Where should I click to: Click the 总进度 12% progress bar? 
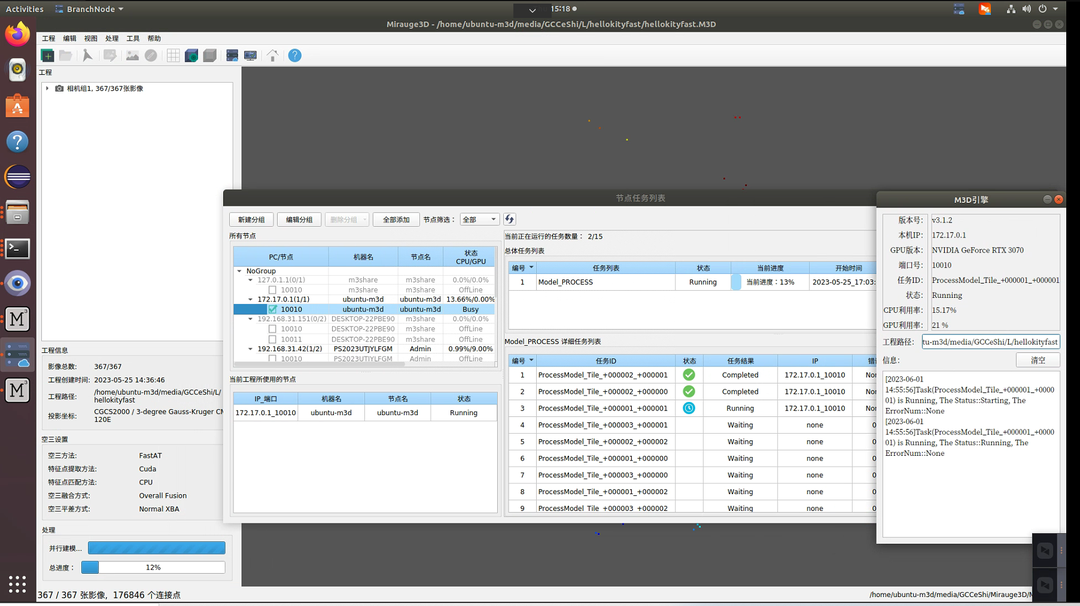pos(153,567)
